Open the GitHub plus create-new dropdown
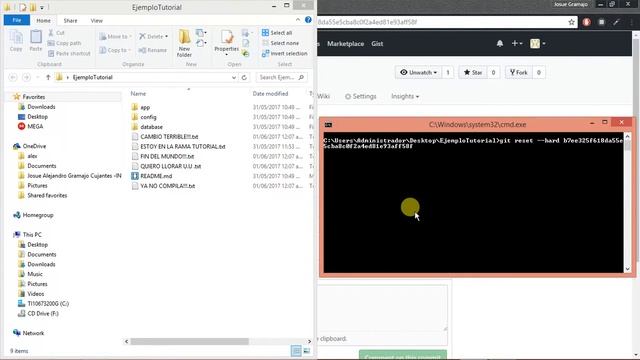640x360 pixels. (x=517, y=43)
